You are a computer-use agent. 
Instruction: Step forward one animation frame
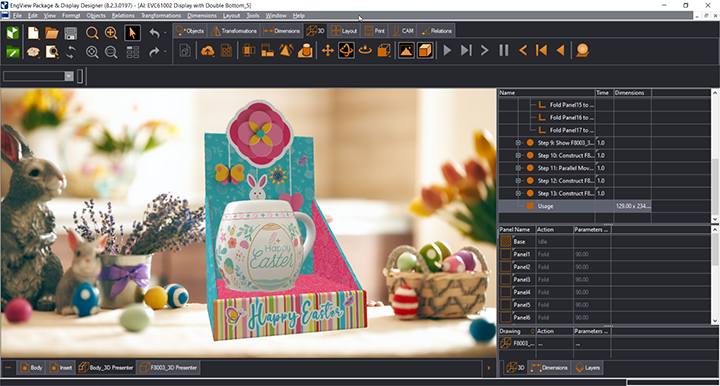[484, 50]
